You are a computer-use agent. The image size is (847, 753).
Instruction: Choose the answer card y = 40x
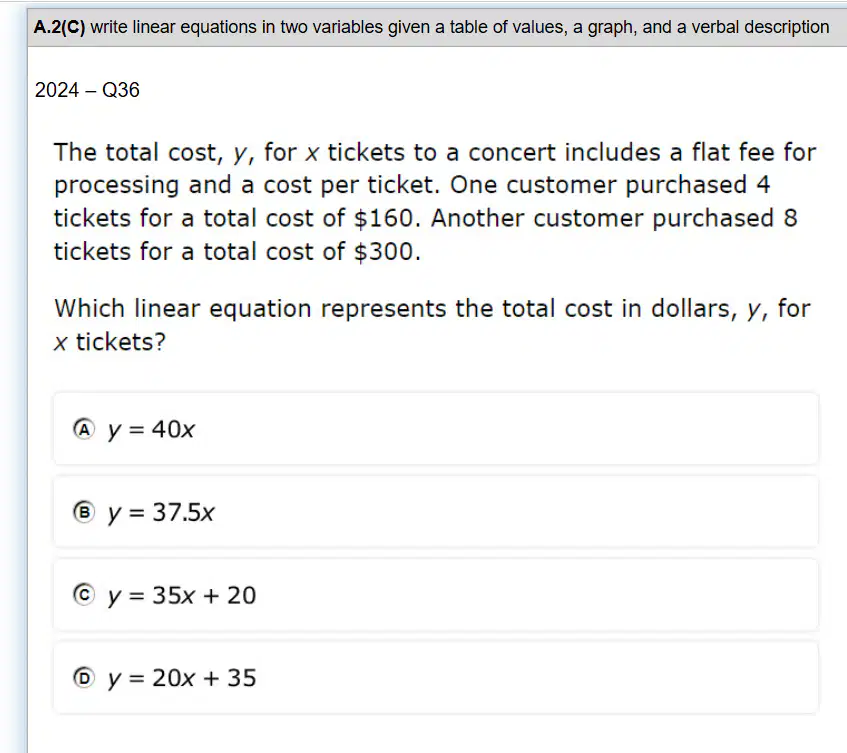[436, 429]
